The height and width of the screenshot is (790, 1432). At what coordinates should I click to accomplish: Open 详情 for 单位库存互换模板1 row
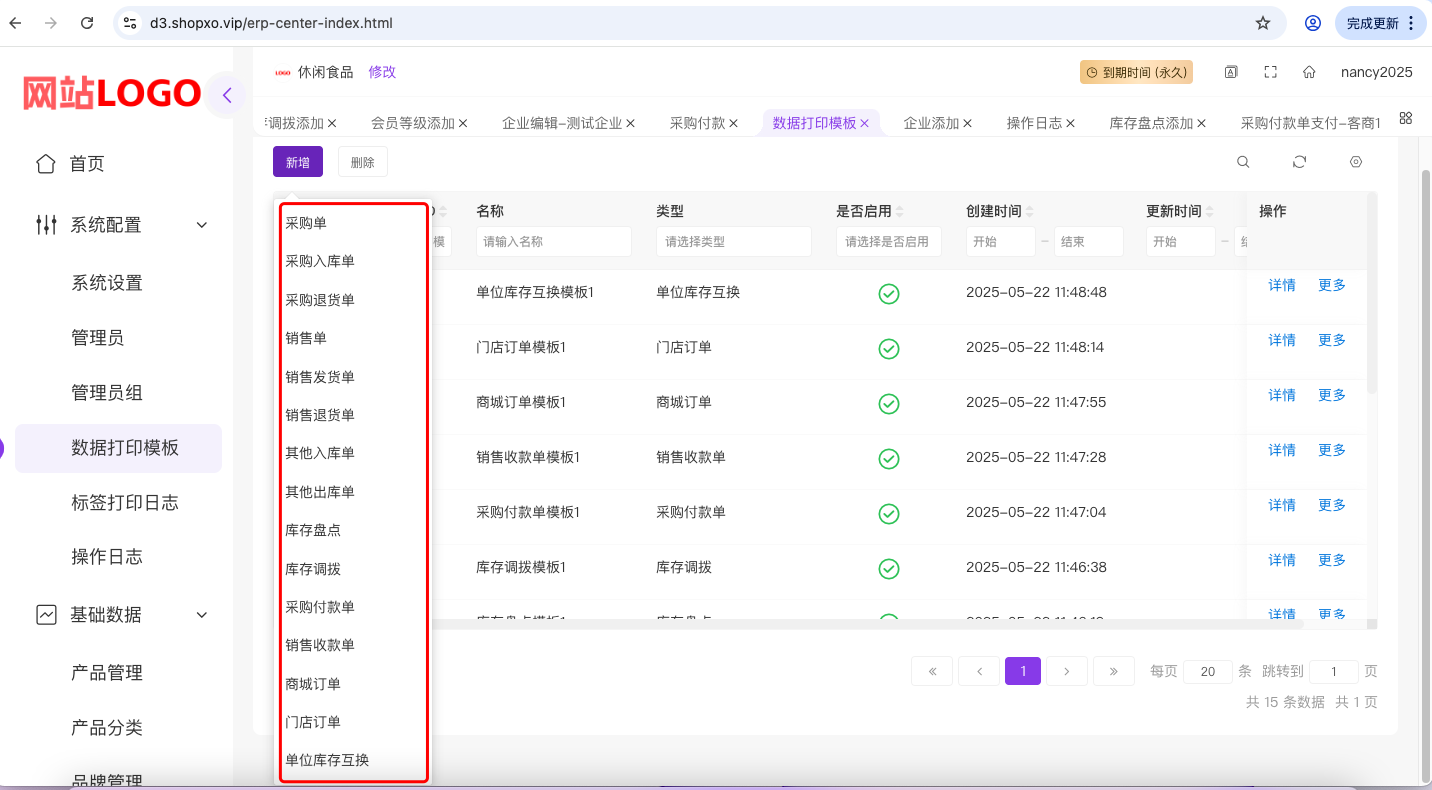pyautogui.click(x=1282, y=285)
